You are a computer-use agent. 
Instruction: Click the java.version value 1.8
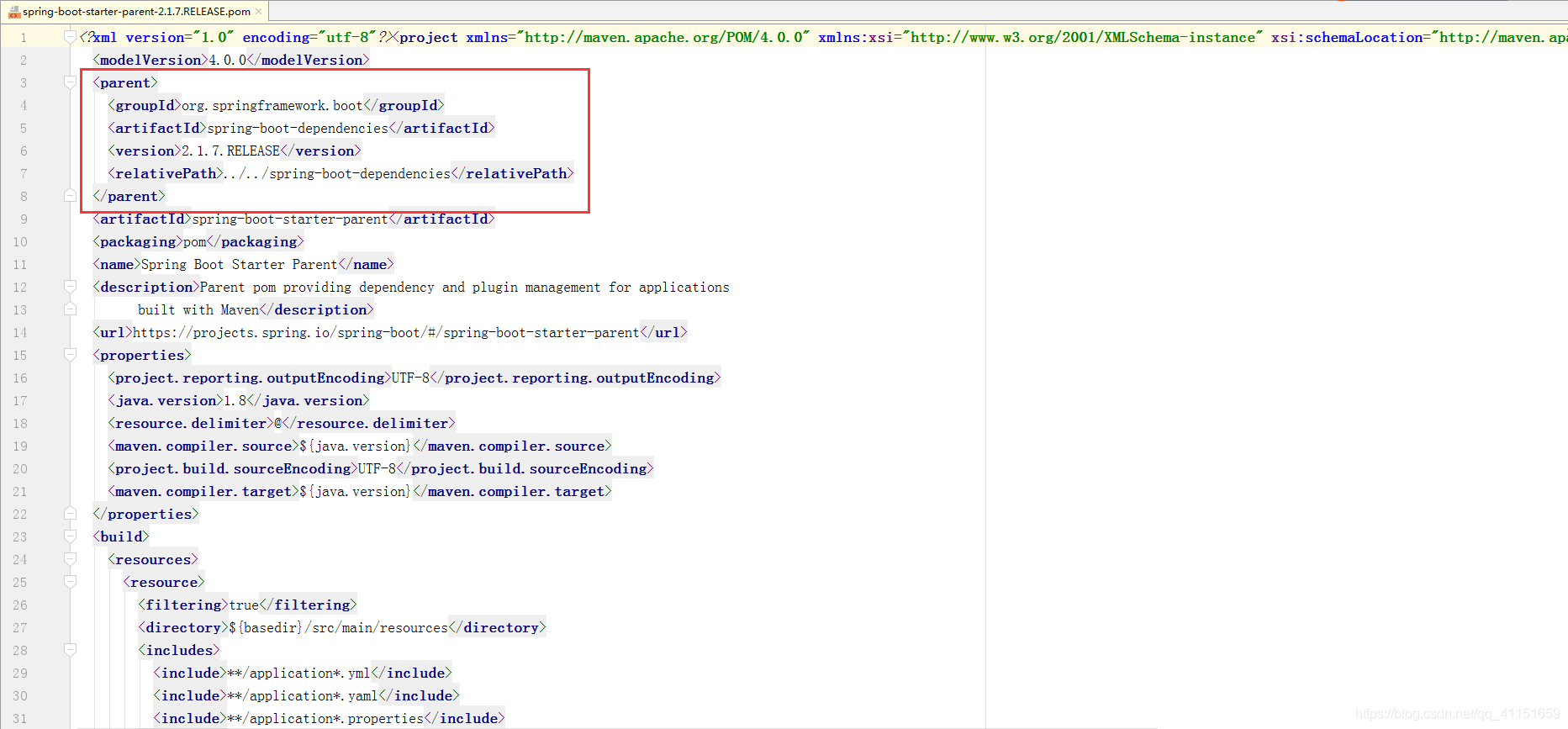[235, 400]
